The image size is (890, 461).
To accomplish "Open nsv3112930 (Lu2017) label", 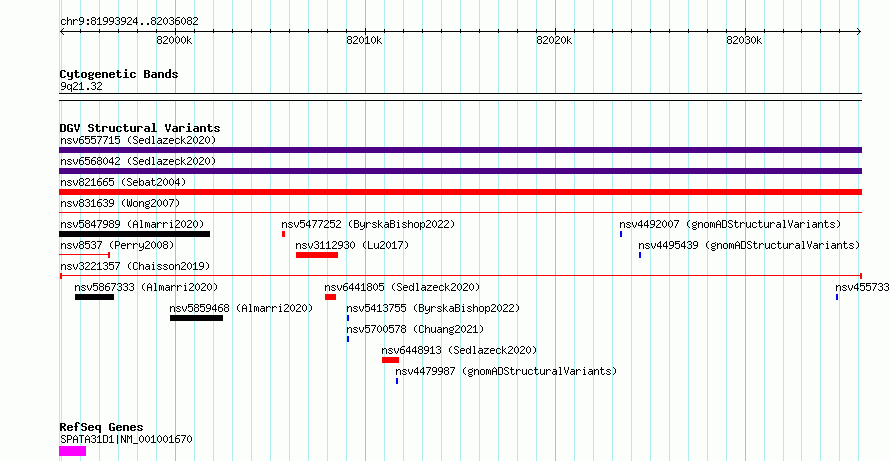I will tap(352, 245).
